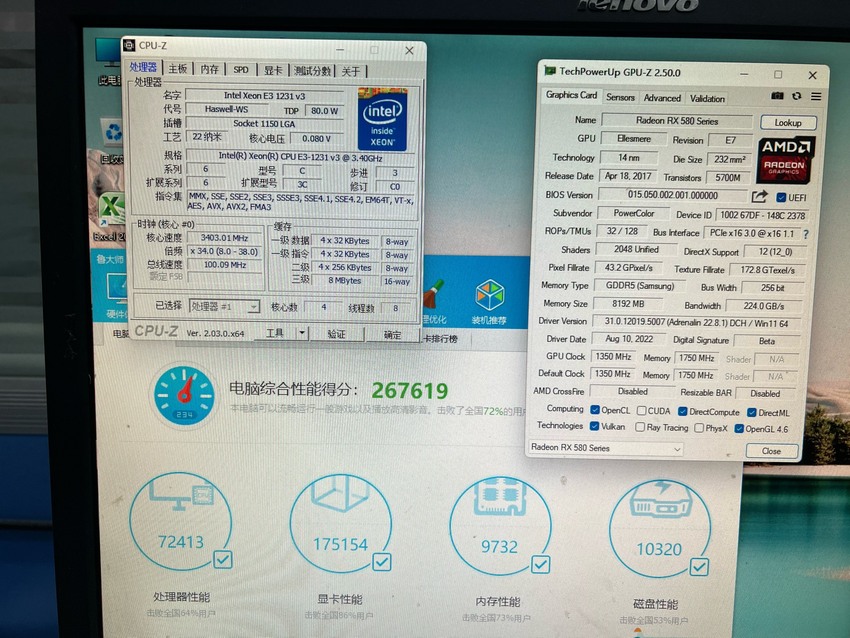Open the Radeon RX 580 Series GPU dropdown

[x=605, y=448]
